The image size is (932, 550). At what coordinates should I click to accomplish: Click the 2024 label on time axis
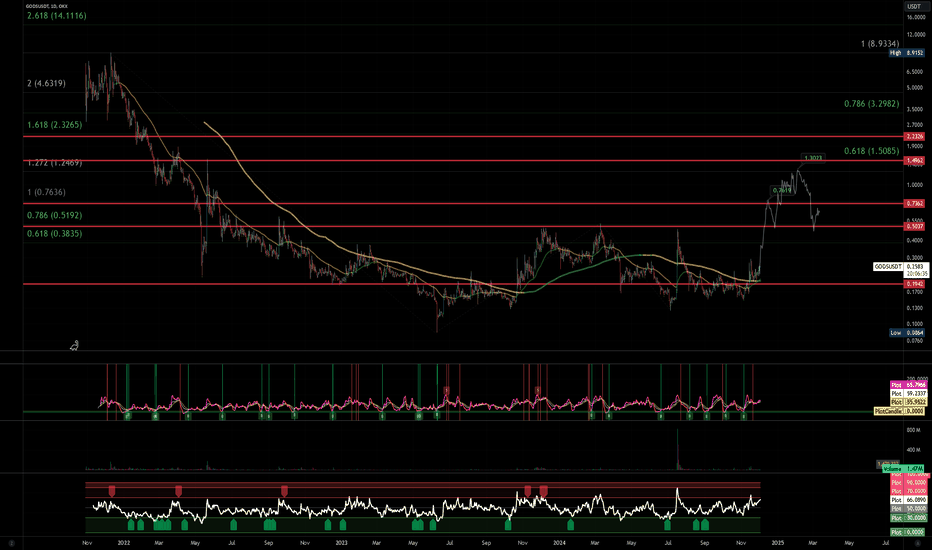[x=559, y=542]
